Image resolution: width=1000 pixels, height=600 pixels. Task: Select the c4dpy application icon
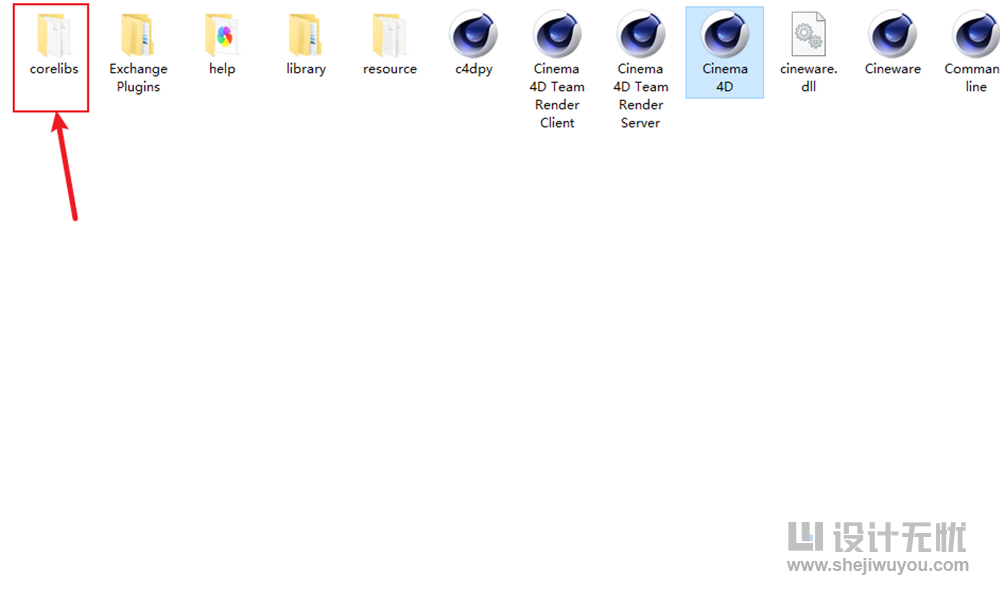coord(473,34)
